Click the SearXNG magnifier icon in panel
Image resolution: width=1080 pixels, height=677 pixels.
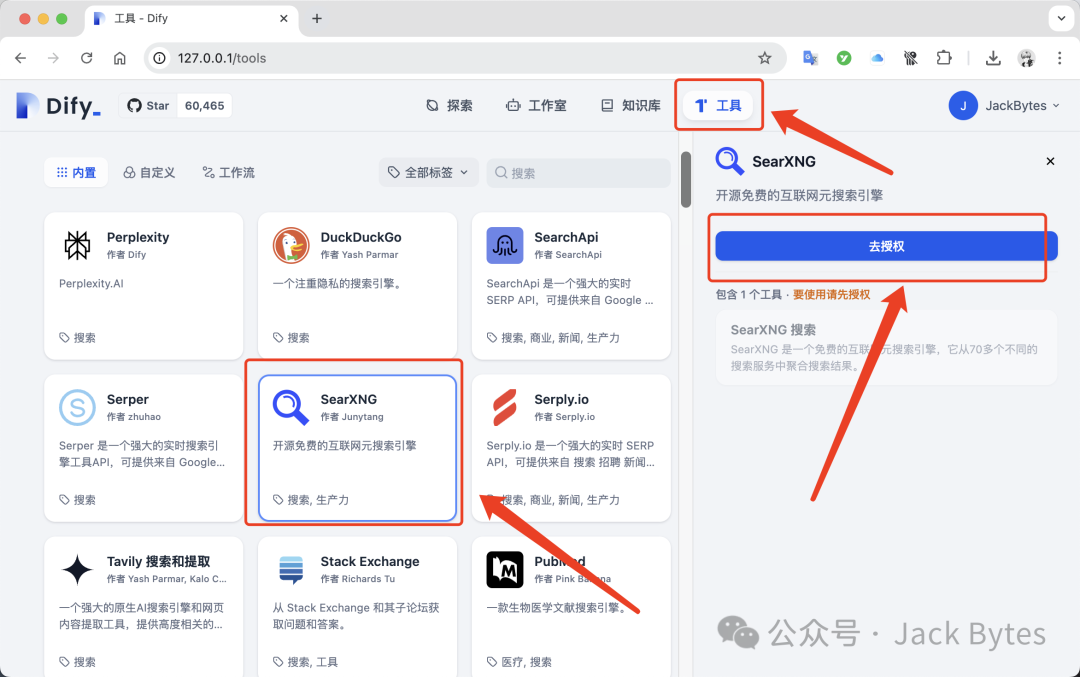tap(729, 161)
